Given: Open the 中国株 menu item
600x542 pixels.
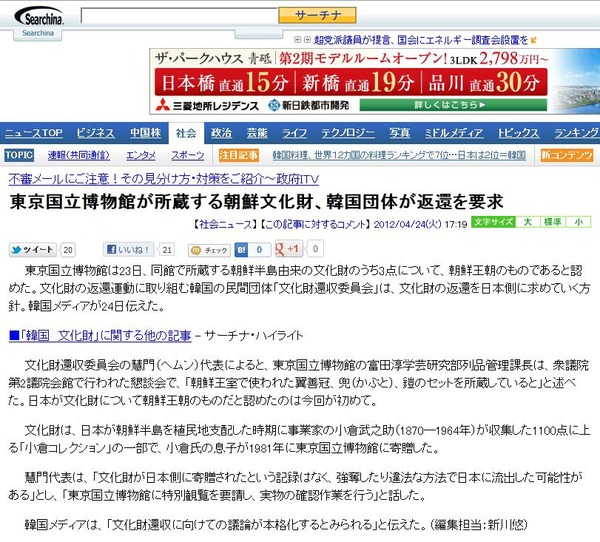Looking at the screenshot, I should (x=145, y=132).
